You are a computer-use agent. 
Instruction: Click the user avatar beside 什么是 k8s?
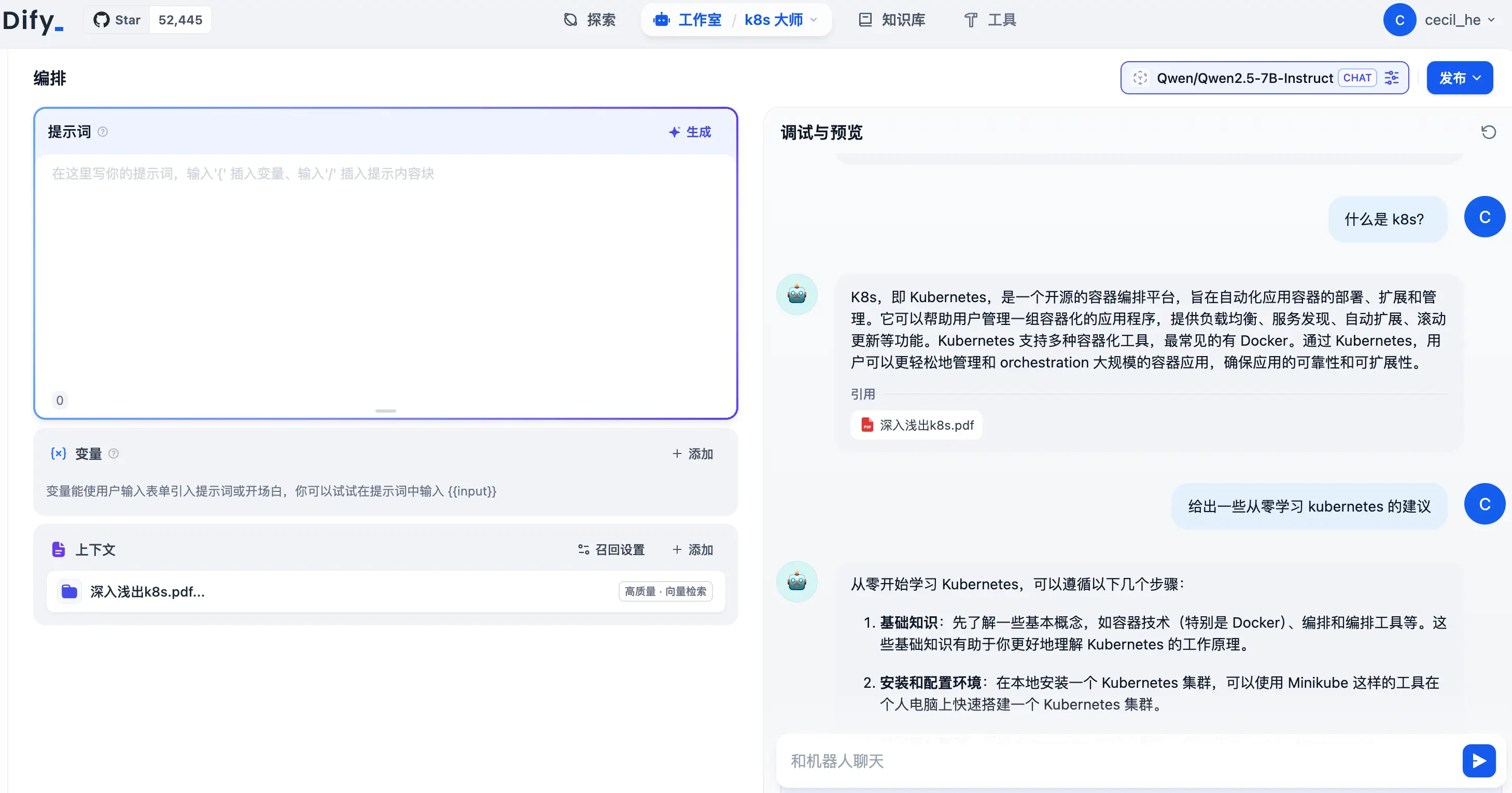[x=1485, y=217]
